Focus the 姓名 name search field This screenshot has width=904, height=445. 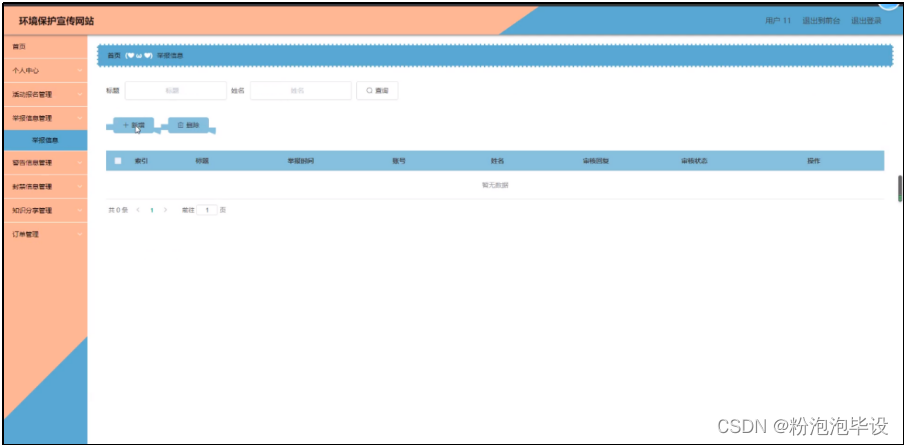pyautogui.click(x=300, y=90)
